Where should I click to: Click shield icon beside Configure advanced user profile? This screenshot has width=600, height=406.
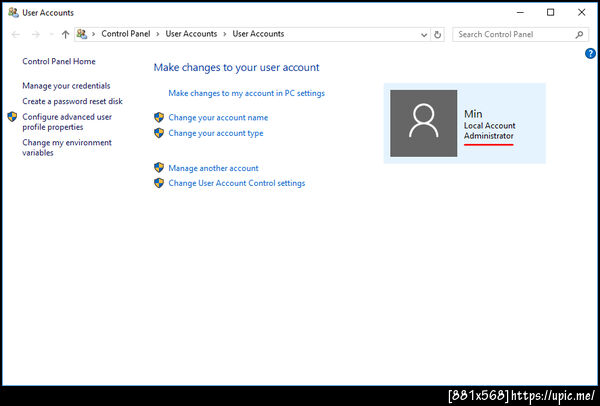(12, 117)
